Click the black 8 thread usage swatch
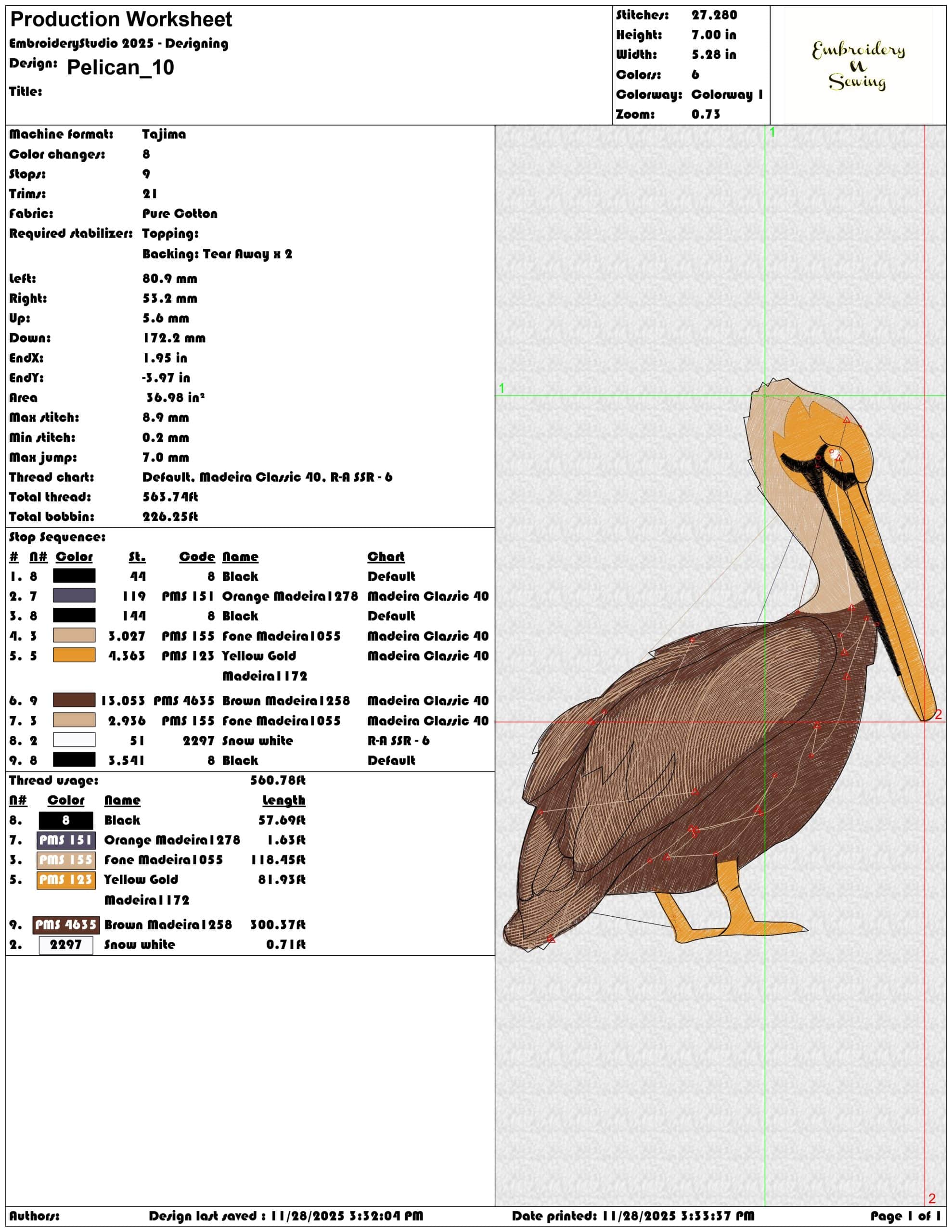Viewport: 952px width, 1232px height. pos(66,820)
